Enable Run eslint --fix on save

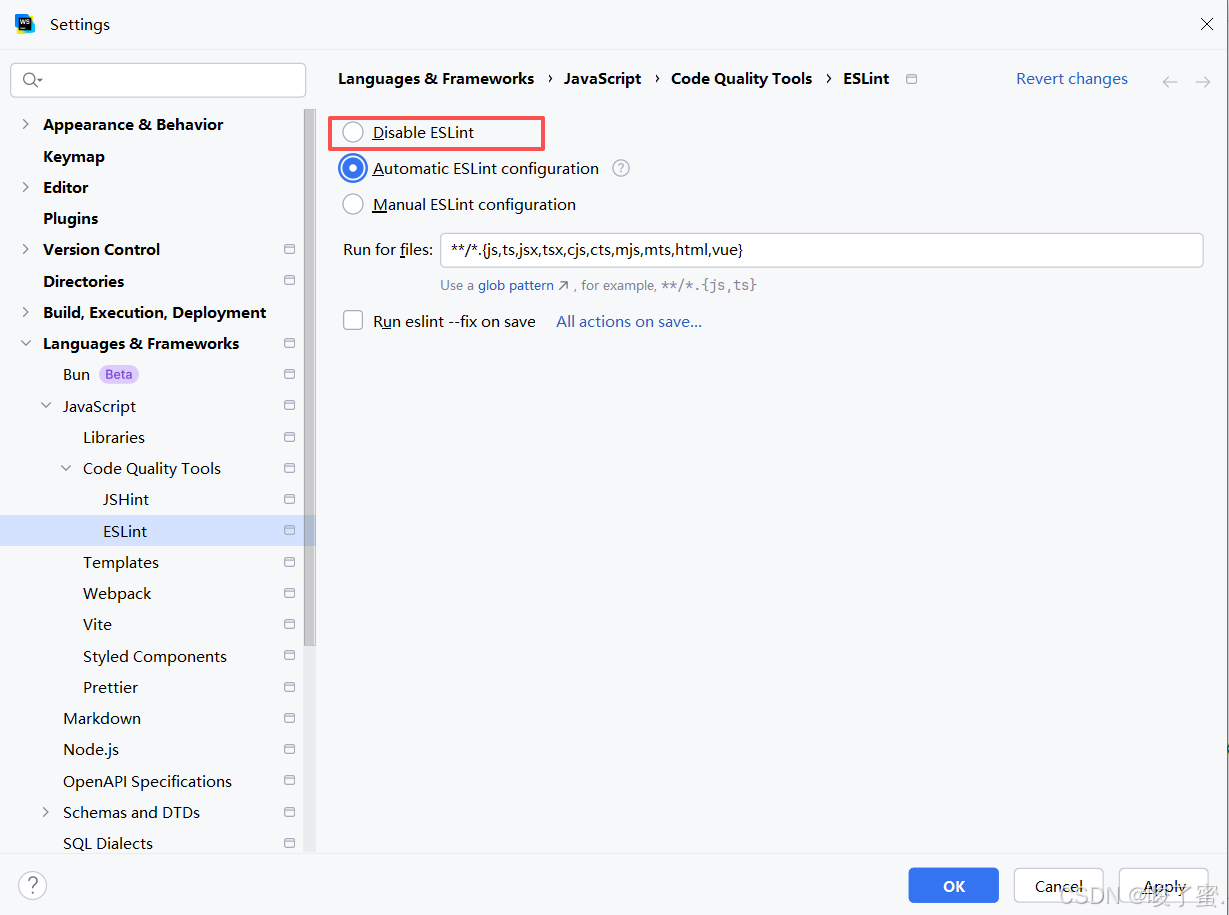point(353,321)
